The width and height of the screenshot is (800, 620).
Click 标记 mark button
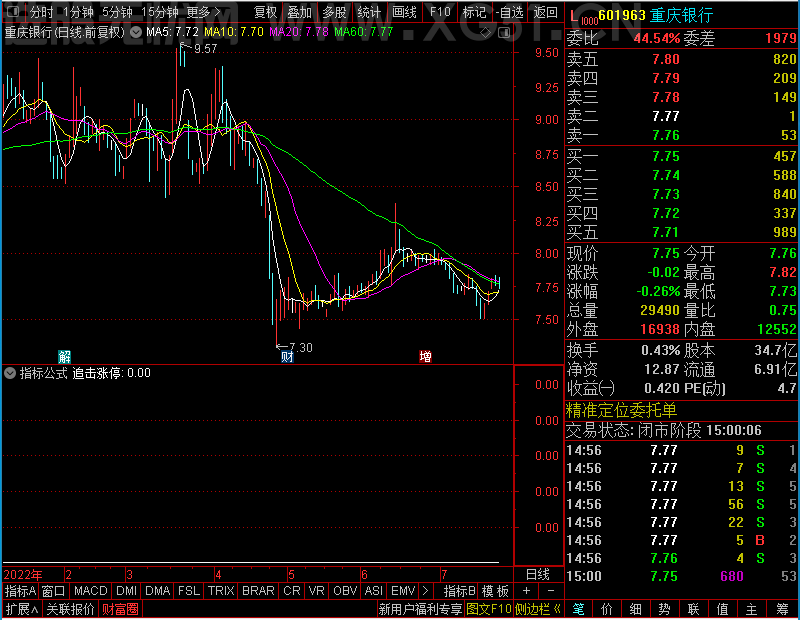point(474,12)
